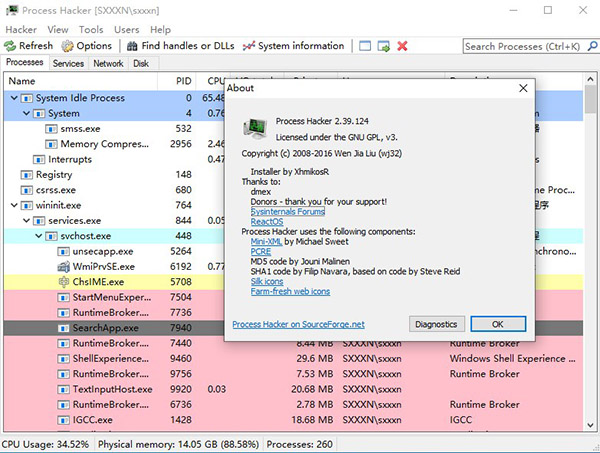600x453 pixels.
Task: Switch to the Network tab
Action: [108, 63]
